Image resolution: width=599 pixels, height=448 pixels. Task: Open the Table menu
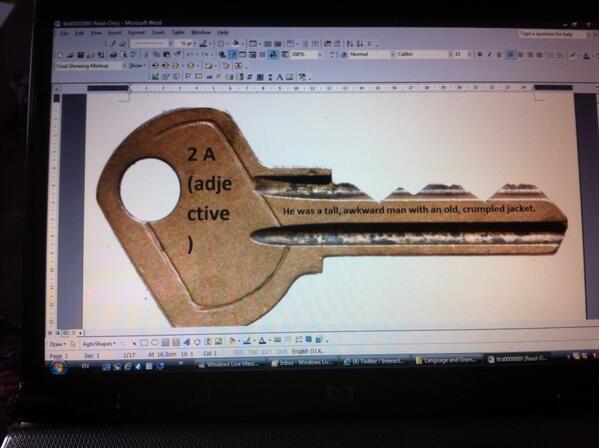tap(178, 33)
